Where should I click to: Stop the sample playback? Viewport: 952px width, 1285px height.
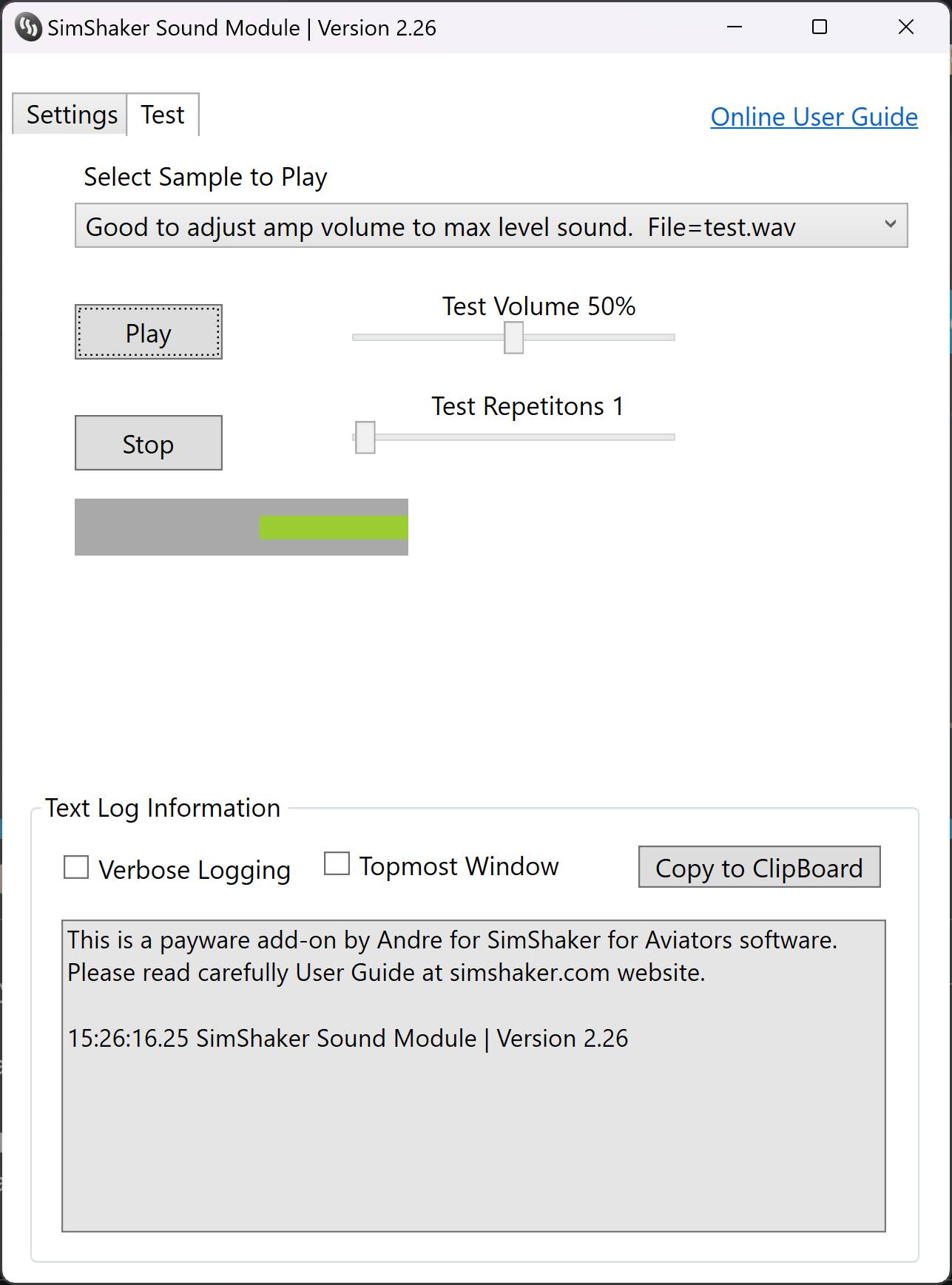(x=149, y=443)
